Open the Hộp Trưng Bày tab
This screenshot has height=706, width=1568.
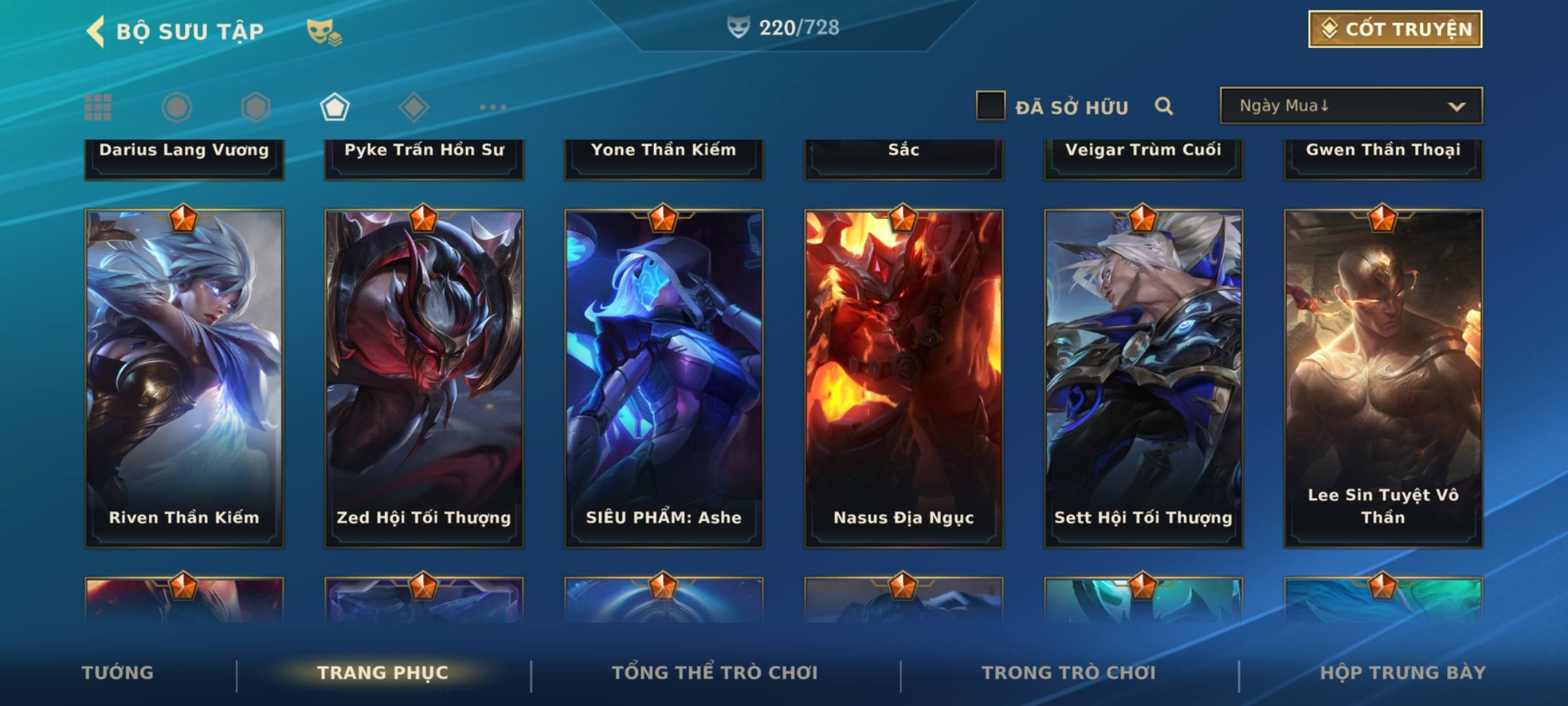pyautogui.click(x=1403, y=673)
